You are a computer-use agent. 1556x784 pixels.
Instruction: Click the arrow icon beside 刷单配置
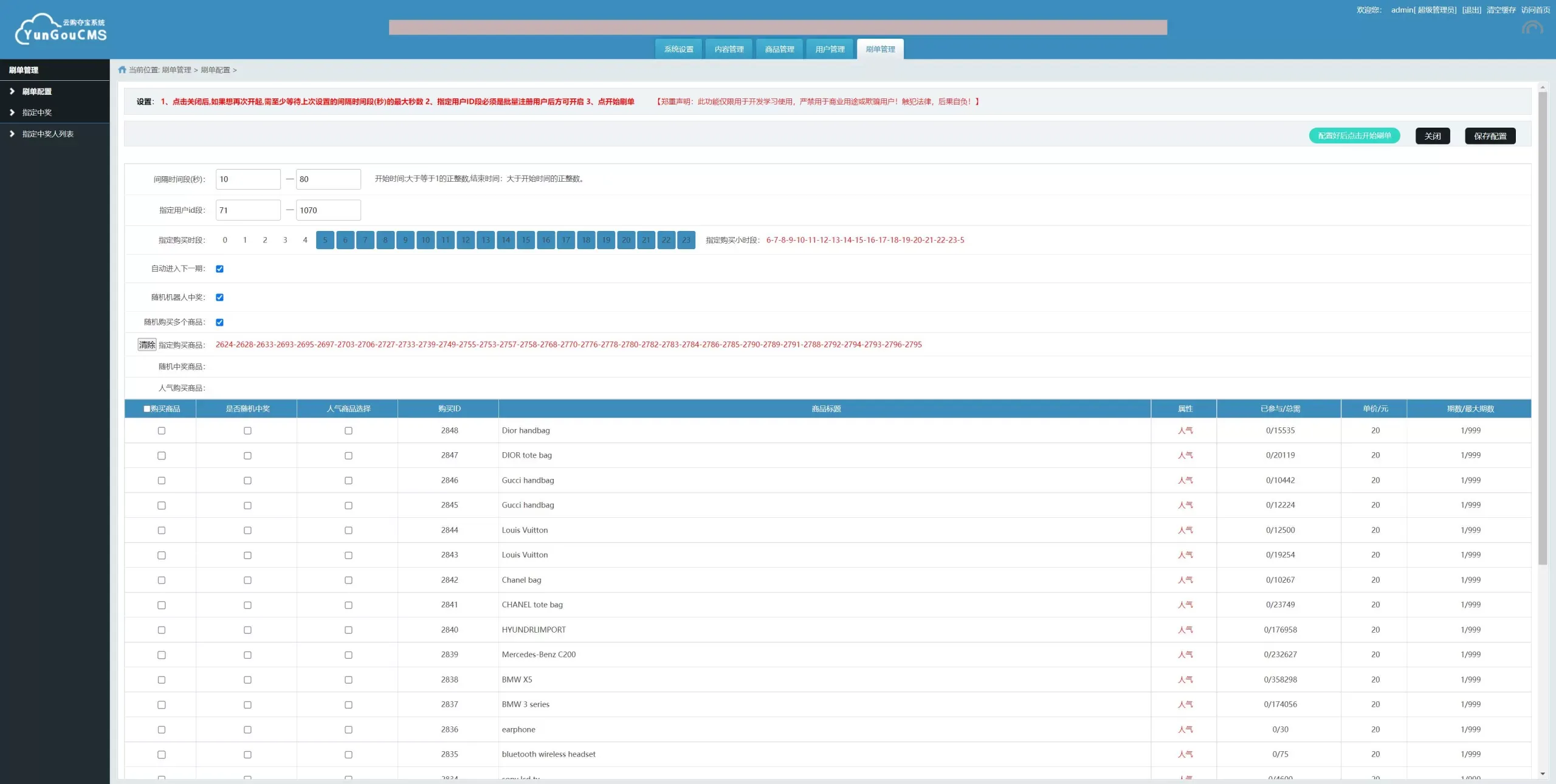[12, 91]
